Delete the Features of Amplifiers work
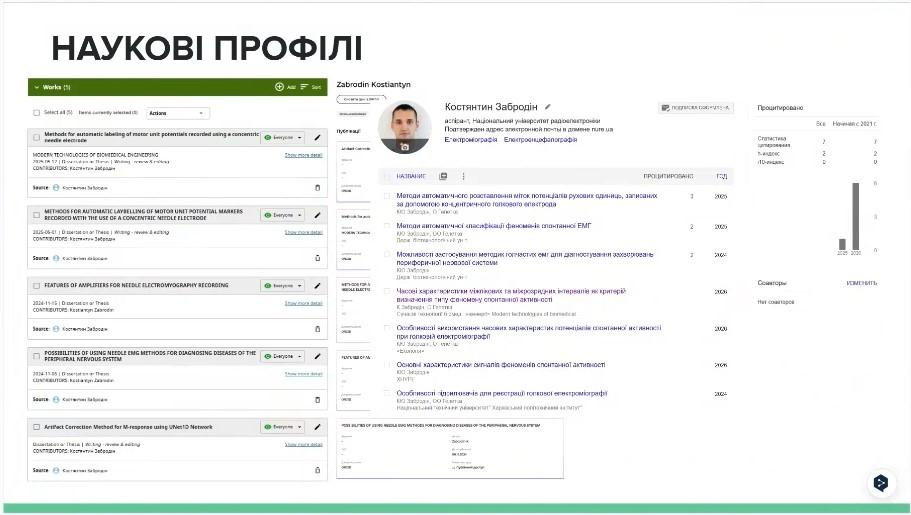 (x=317, y=329)
